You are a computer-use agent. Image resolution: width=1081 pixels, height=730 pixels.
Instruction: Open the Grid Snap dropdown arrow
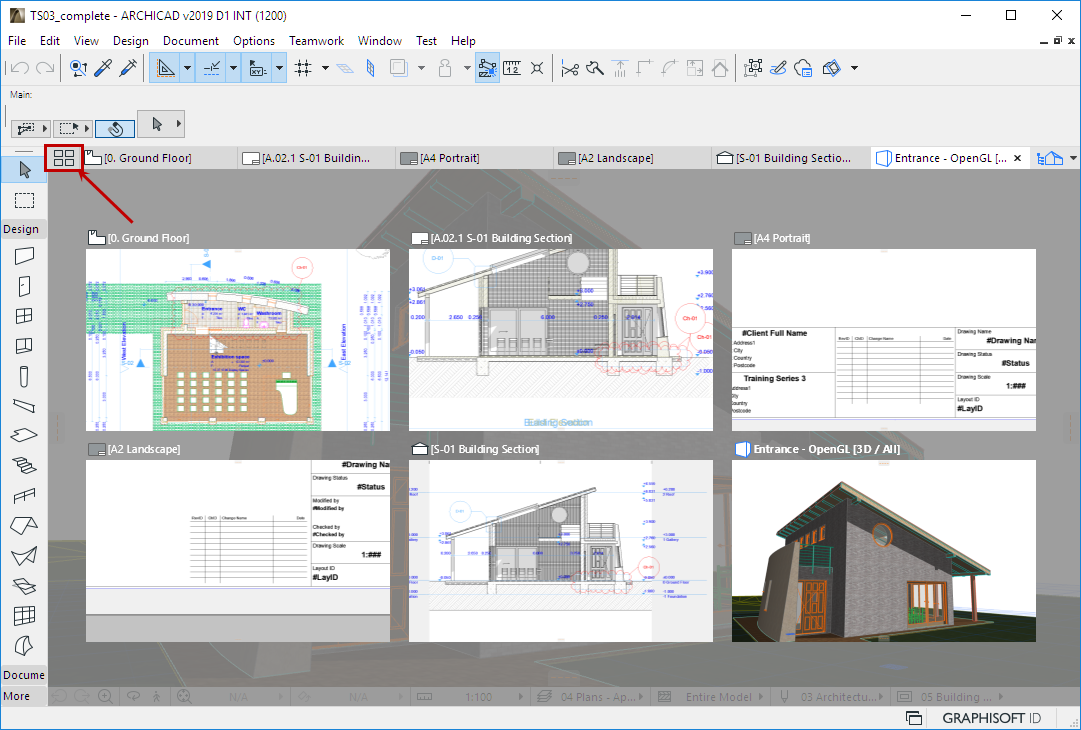click(325, 68)
